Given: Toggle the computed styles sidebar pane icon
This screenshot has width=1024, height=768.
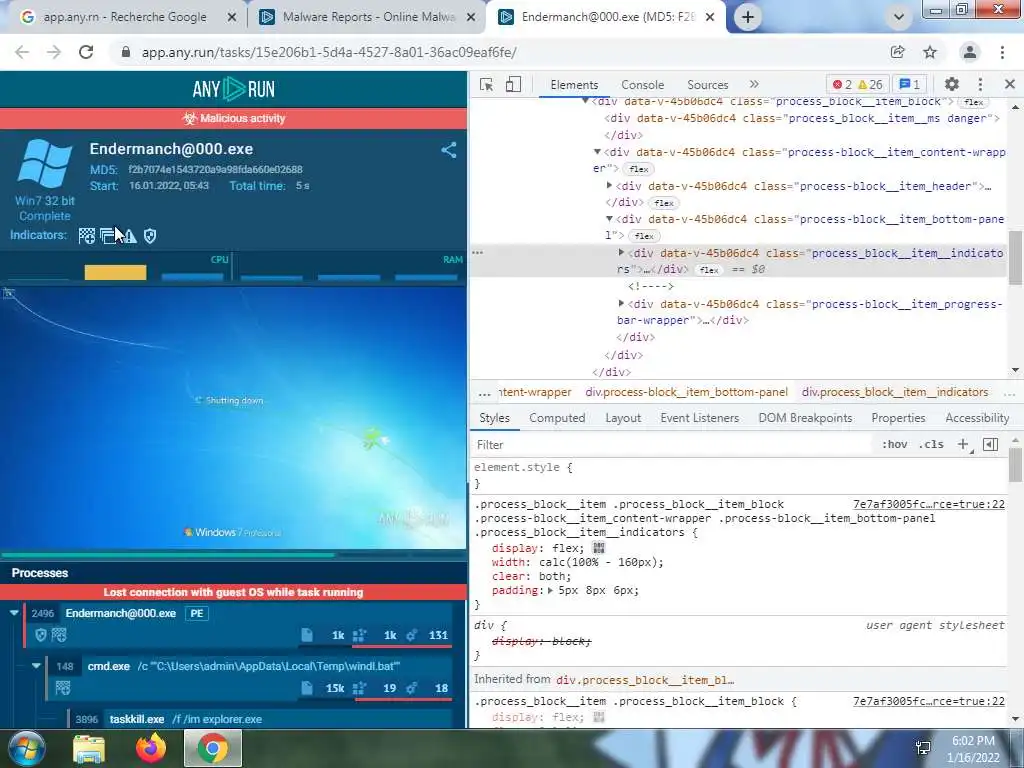Looking at the screenshot, I should pyautogui.click(x=990, y=445).
